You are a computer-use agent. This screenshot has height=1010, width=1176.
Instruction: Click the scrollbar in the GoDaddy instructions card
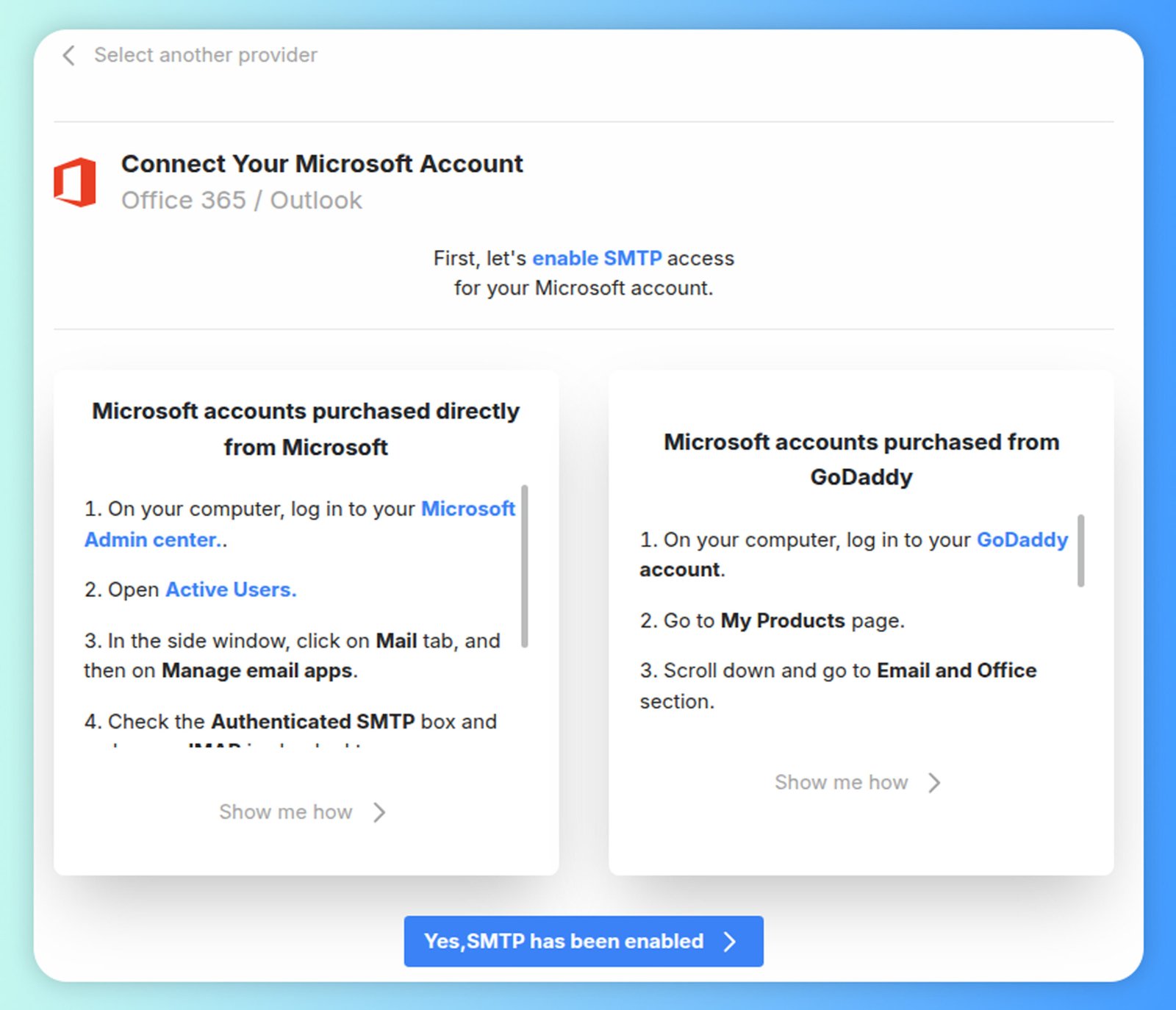point(1080,551)
